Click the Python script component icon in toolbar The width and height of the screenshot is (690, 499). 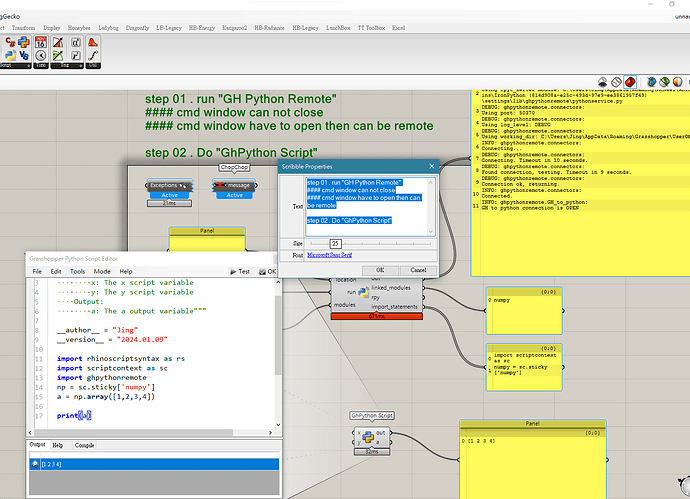click(22, 42)
